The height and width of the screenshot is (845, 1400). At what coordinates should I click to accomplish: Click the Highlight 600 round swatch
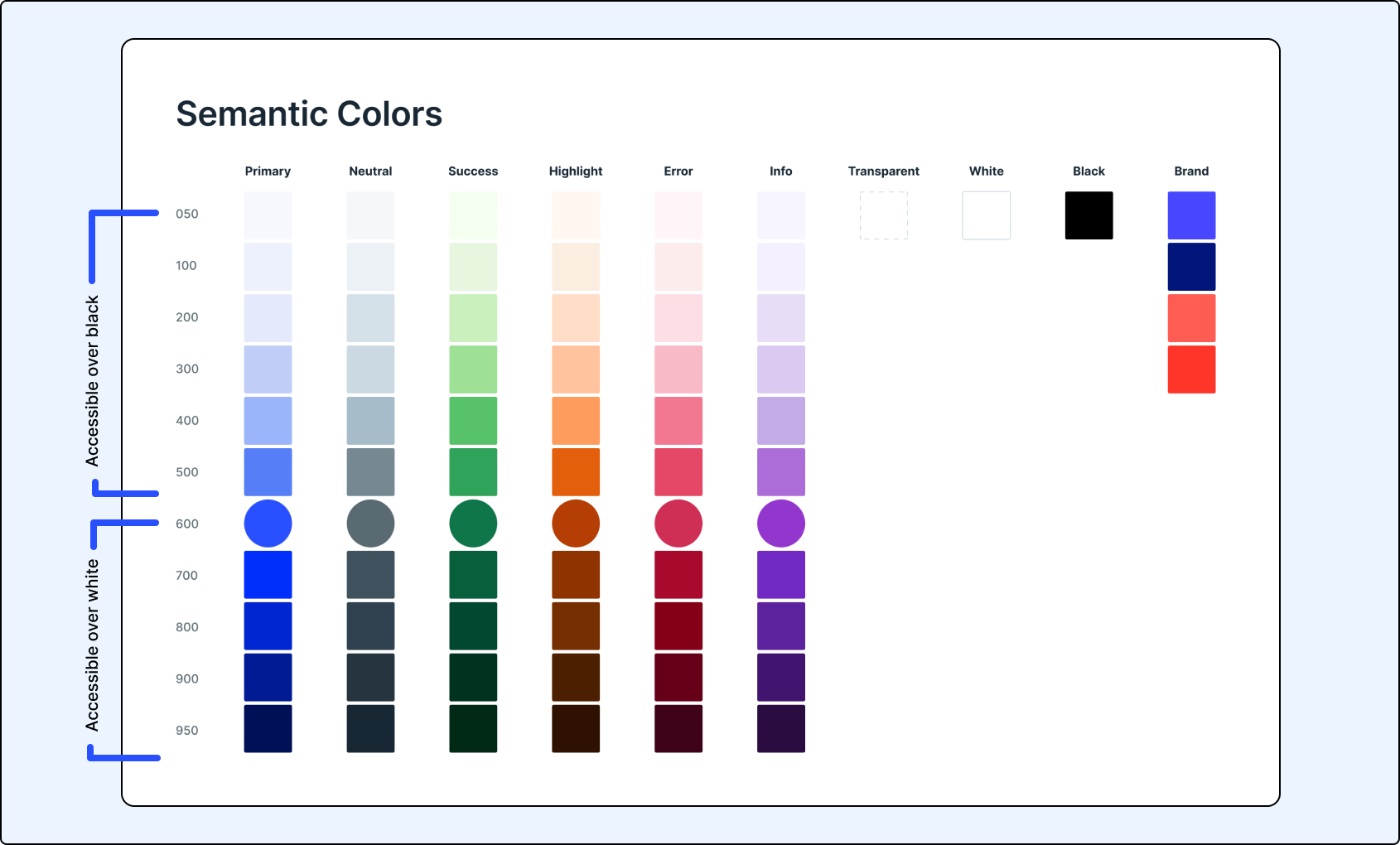[x=575, y=523]
